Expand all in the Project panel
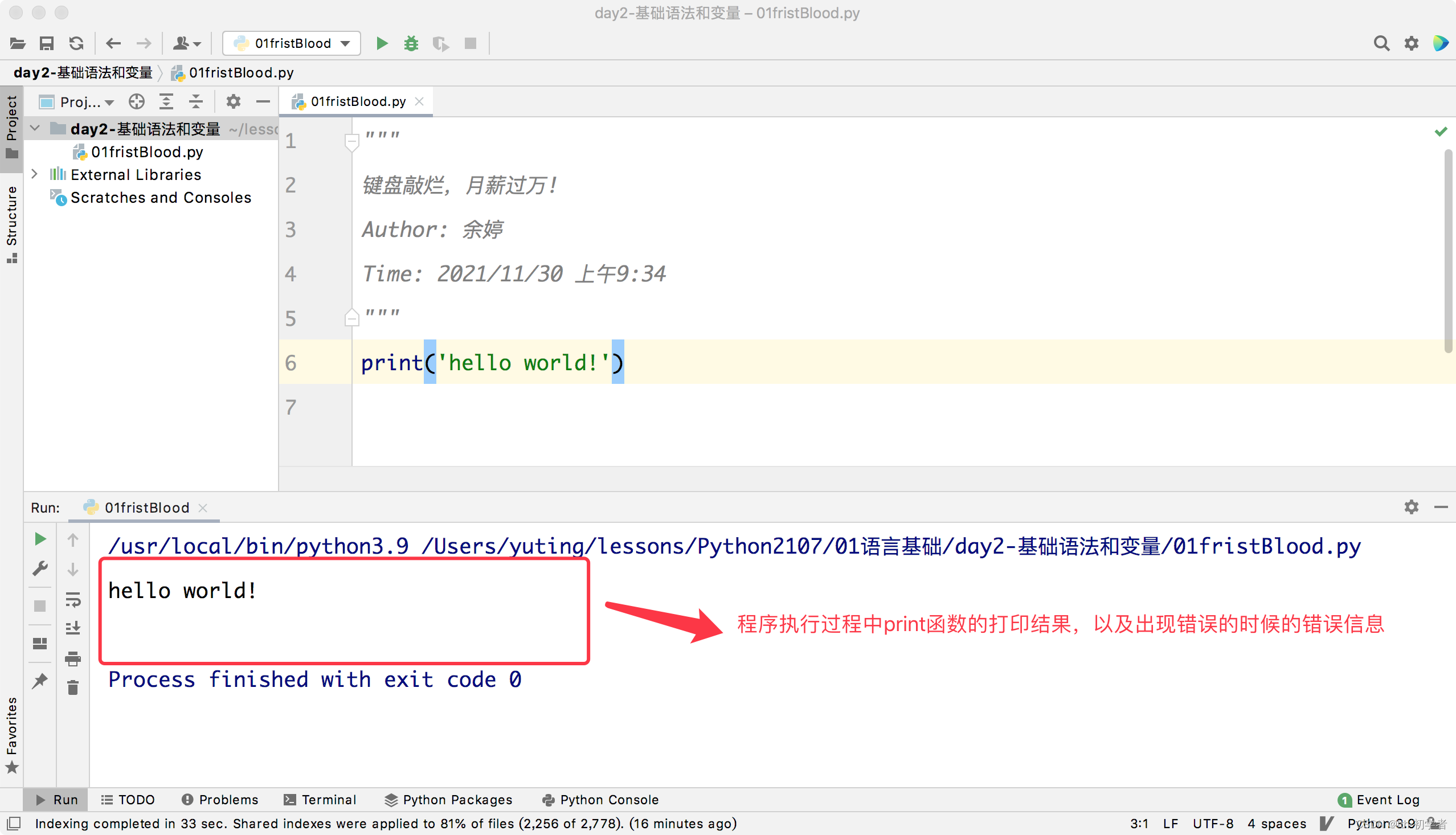 click(x=166, y=102)
